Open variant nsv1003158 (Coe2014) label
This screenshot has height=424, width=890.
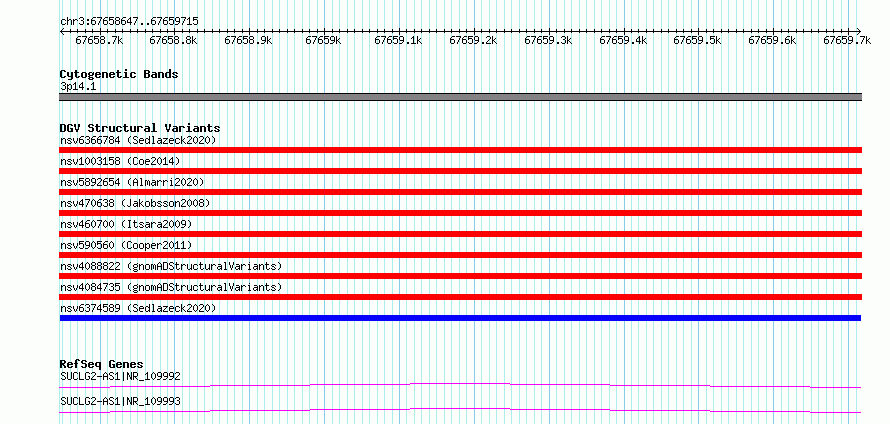[x=120, y=161]
